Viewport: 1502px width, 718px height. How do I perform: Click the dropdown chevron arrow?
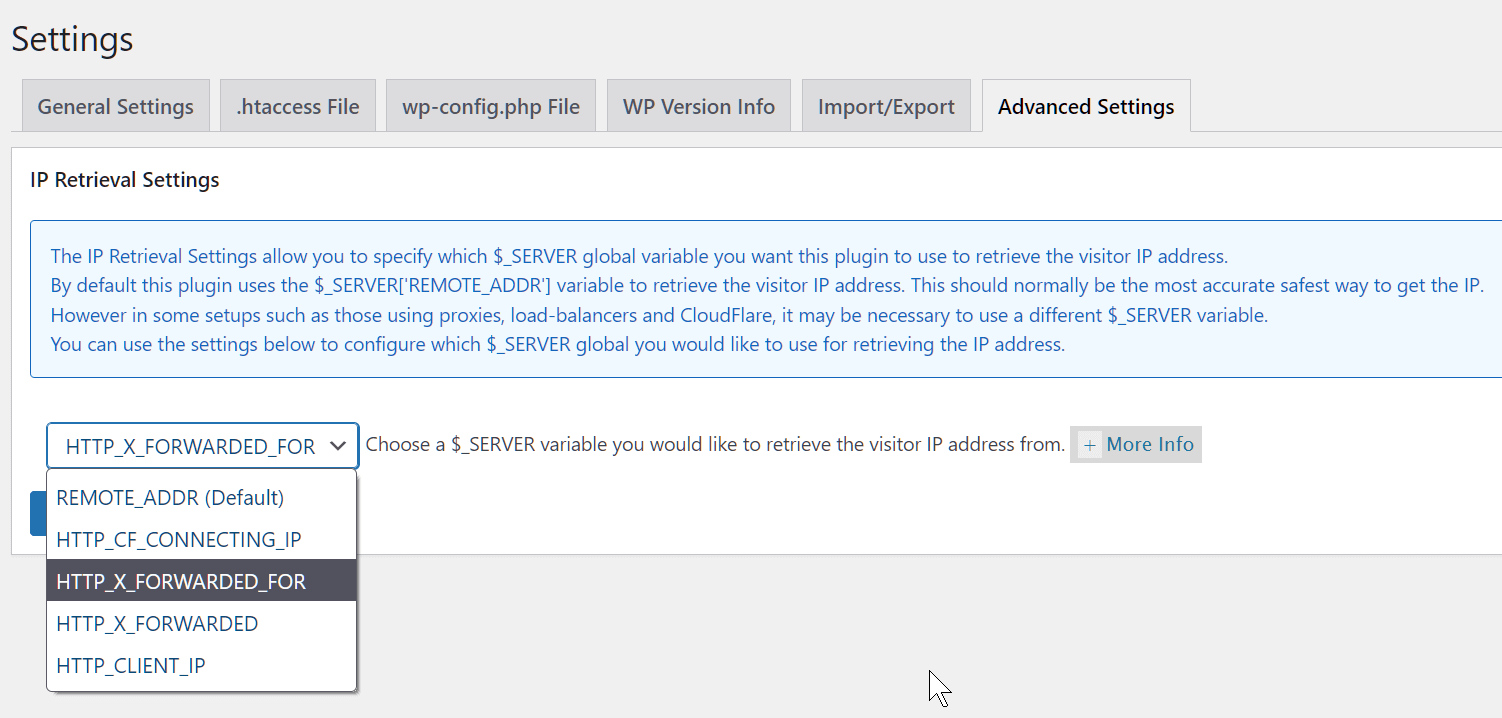coord(340,444)
